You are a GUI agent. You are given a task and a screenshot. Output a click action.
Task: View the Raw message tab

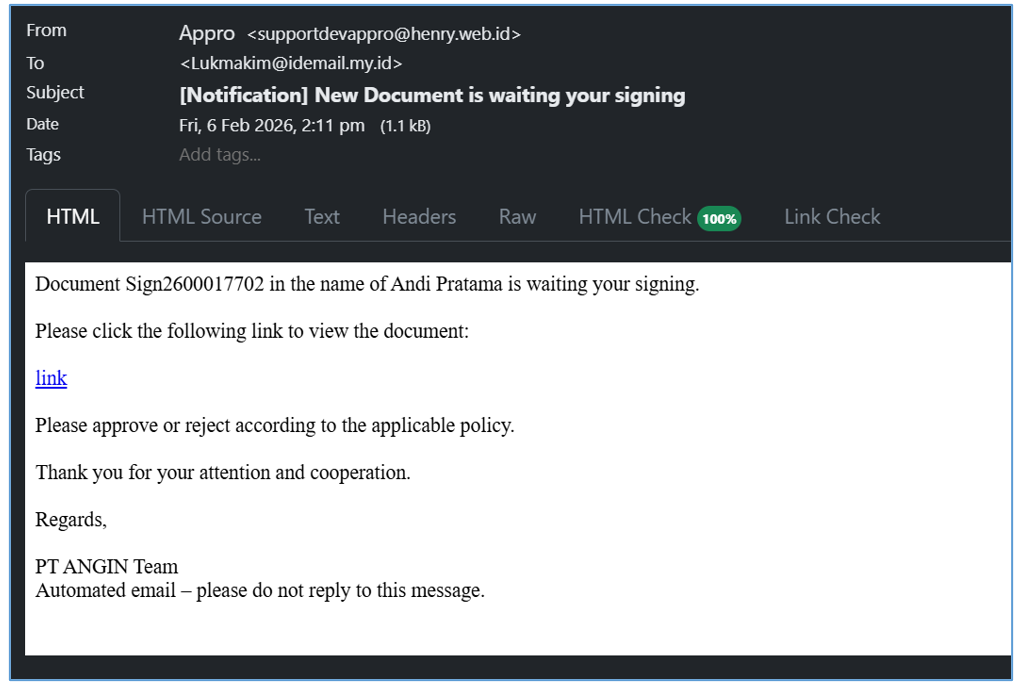(517, 217)
